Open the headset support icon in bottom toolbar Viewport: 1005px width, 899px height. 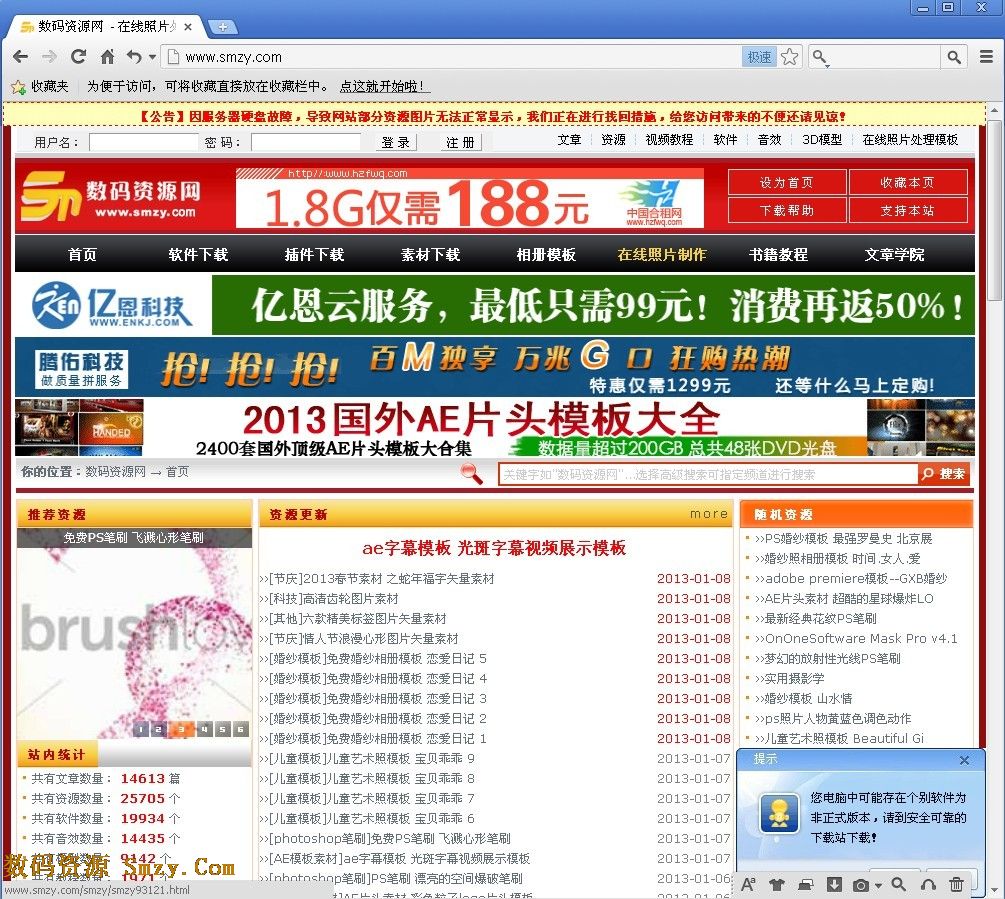[x=930, y=884]
